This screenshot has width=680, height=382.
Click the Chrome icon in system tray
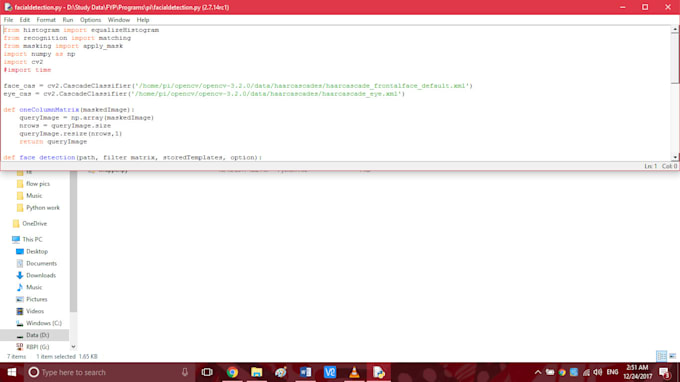click(x=562, y=372)
